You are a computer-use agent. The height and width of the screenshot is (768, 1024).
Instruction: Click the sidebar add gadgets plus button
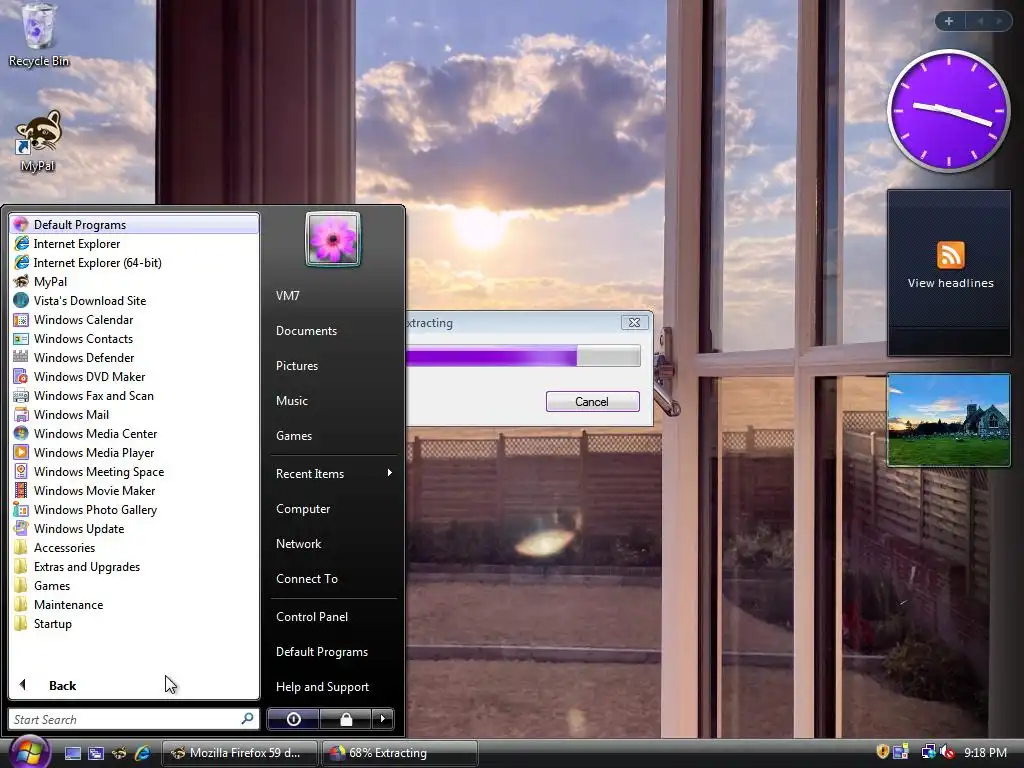click(949, 21)
